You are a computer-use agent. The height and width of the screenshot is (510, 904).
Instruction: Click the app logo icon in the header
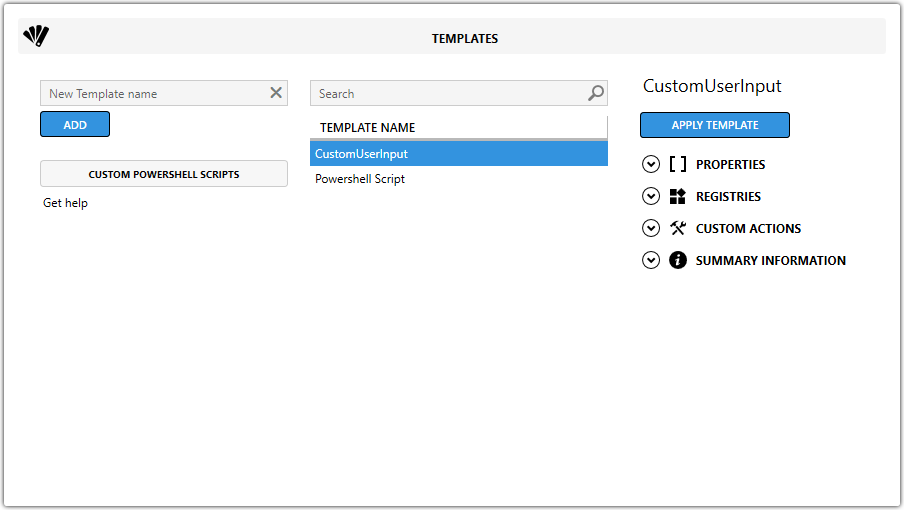pyautogui.click(x=36, y=36)
